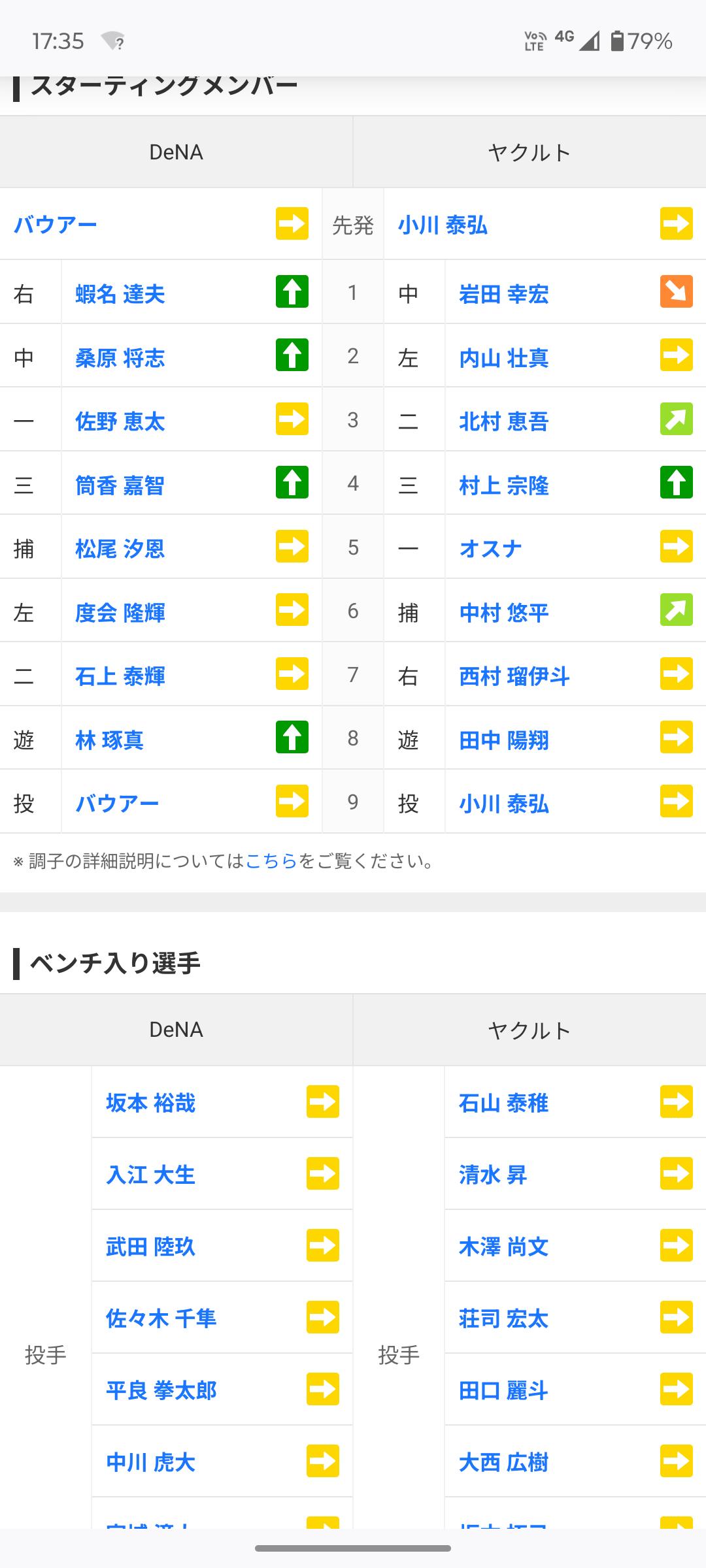706x1568 pixels.
Task: Tap the DeNA header in starting members table
Action: [x=176, y=152]
